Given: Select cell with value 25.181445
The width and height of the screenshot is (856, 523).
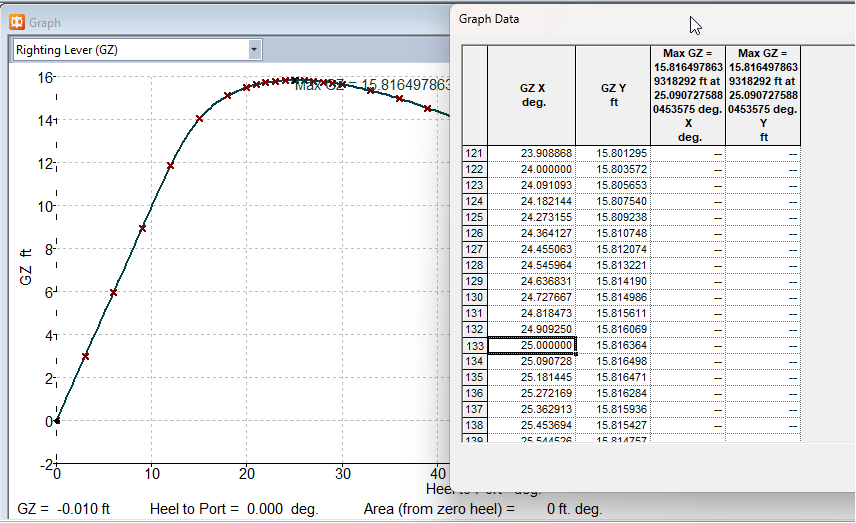Looking at the screenshot, I should pyautogui.click(x=532, y=378).
